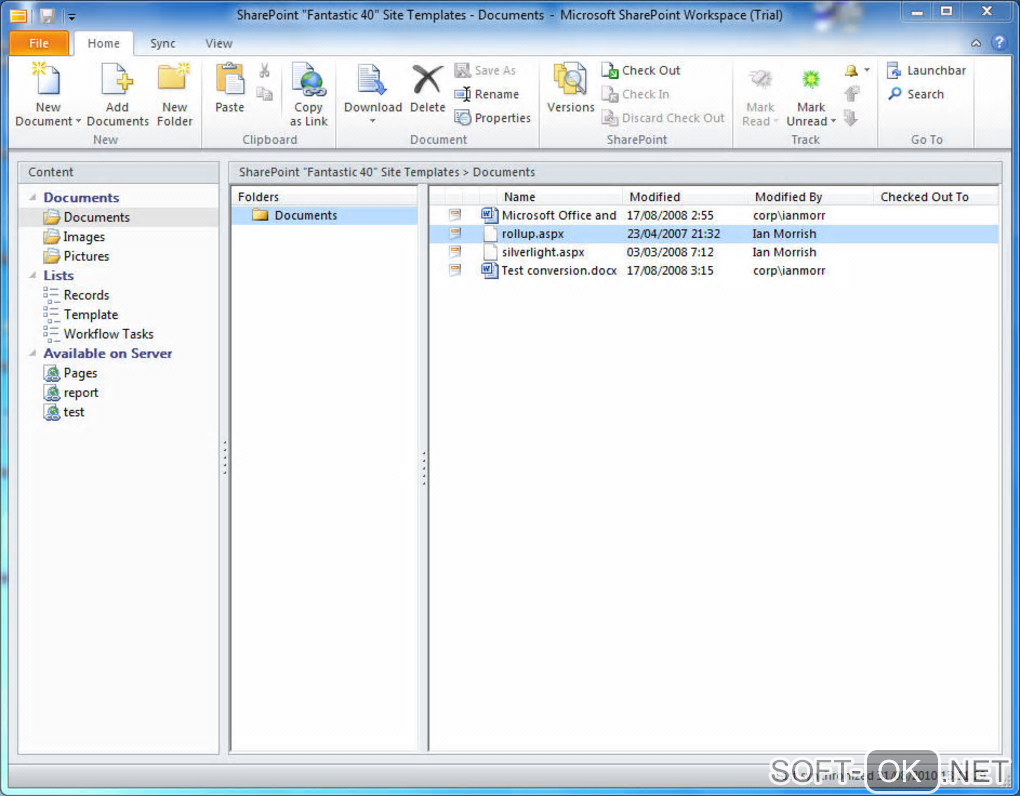Click Discard Check Out
The image size is (1020, 796).
662,118
